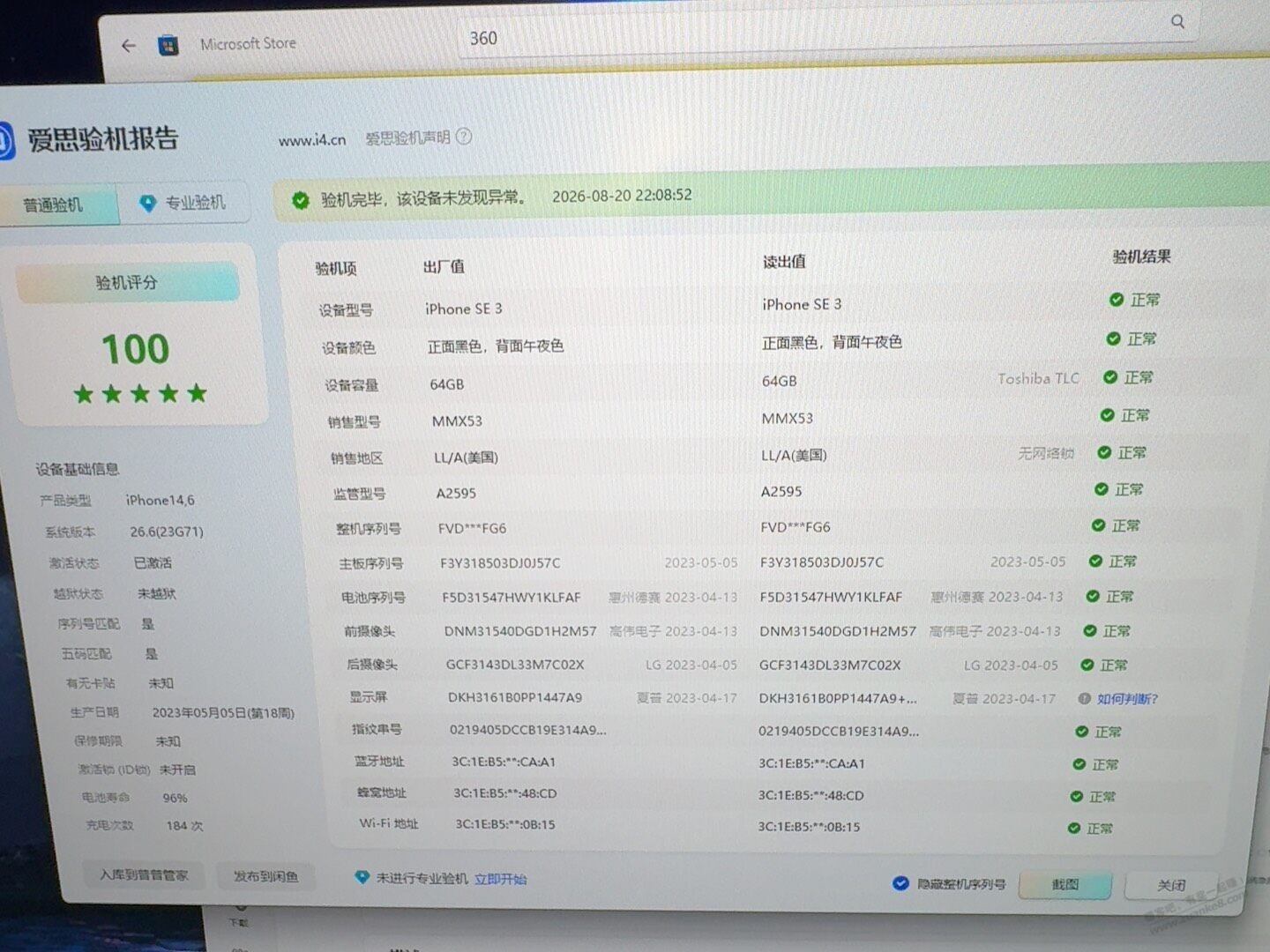The width and height of the screenshot is (1270, 952).
Task: Click the info icon beside 如何判断?
Action: [1084, 698]
